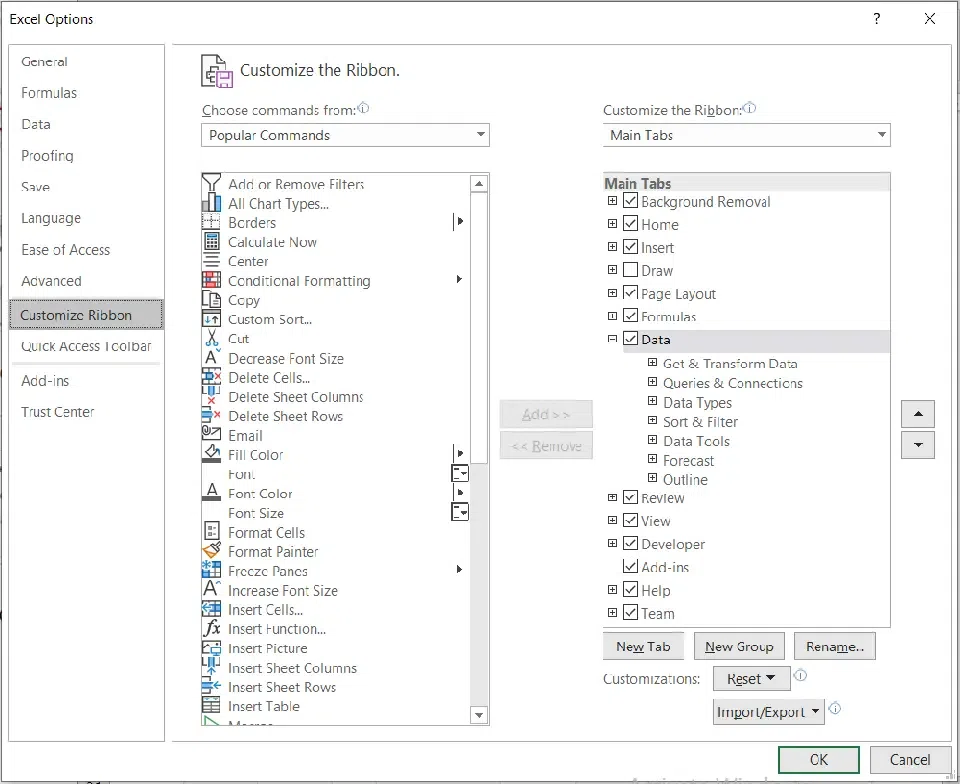Click the Fill Color bucket icon
This screenshot has width=960, height=784.
pyautogui.click(x=211, y=454)
